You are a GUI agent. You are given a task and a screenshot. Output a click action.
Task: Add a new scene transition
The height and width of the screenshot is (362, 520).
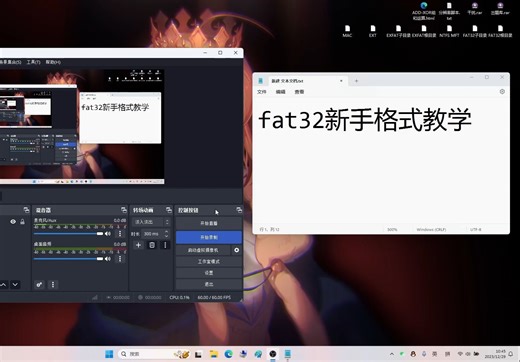(138, 245)
